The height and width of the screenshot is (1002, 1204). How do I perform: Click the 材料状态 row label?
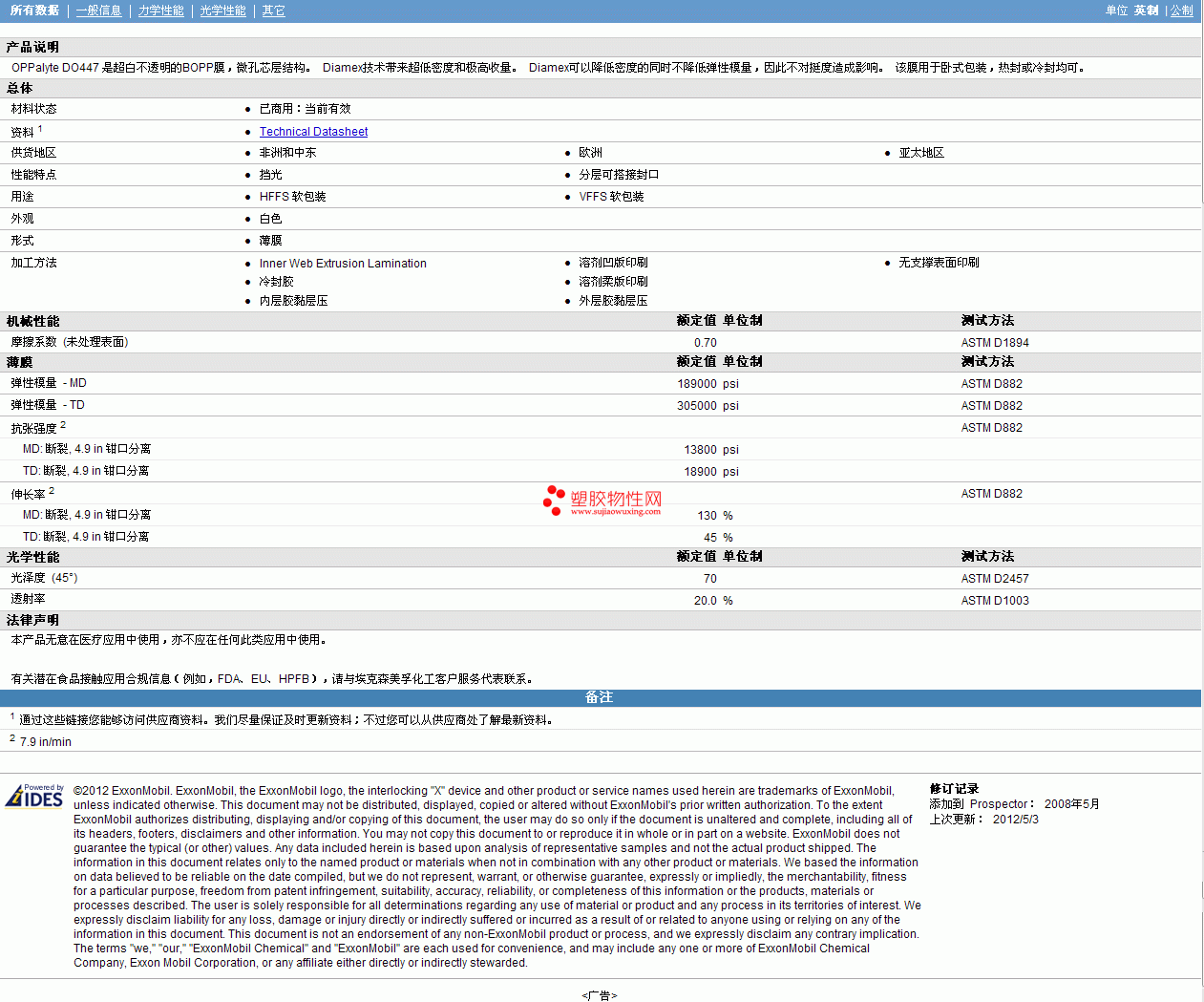click(33, 109)
